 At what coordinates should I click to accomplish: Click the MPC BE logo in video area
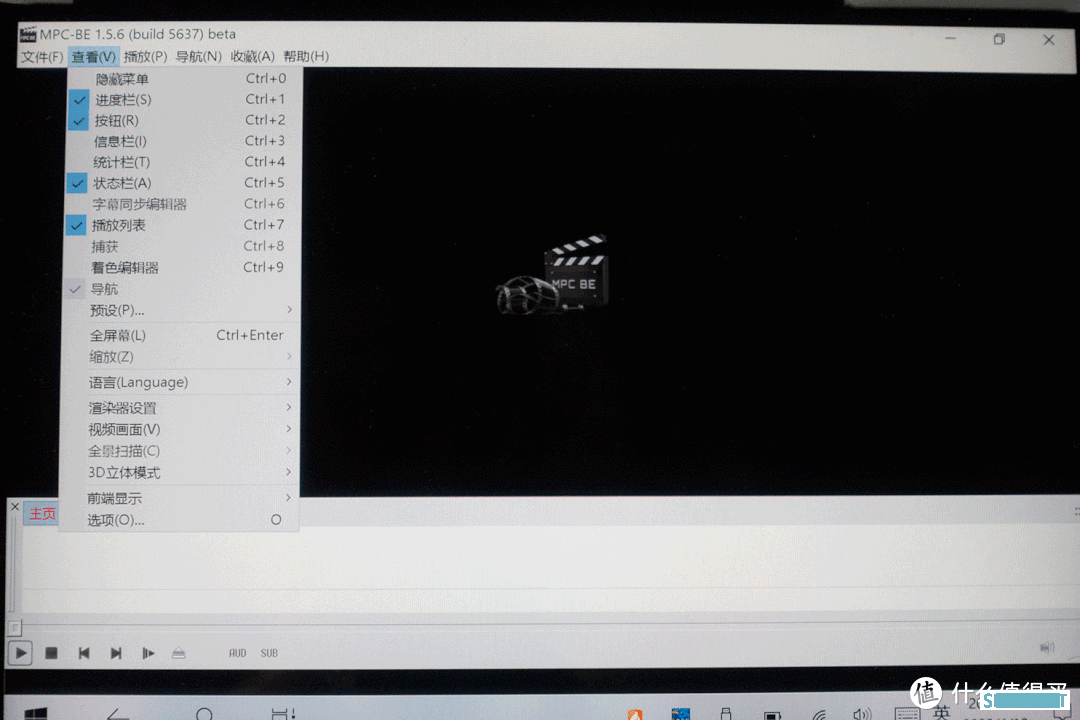coord(552,275)
